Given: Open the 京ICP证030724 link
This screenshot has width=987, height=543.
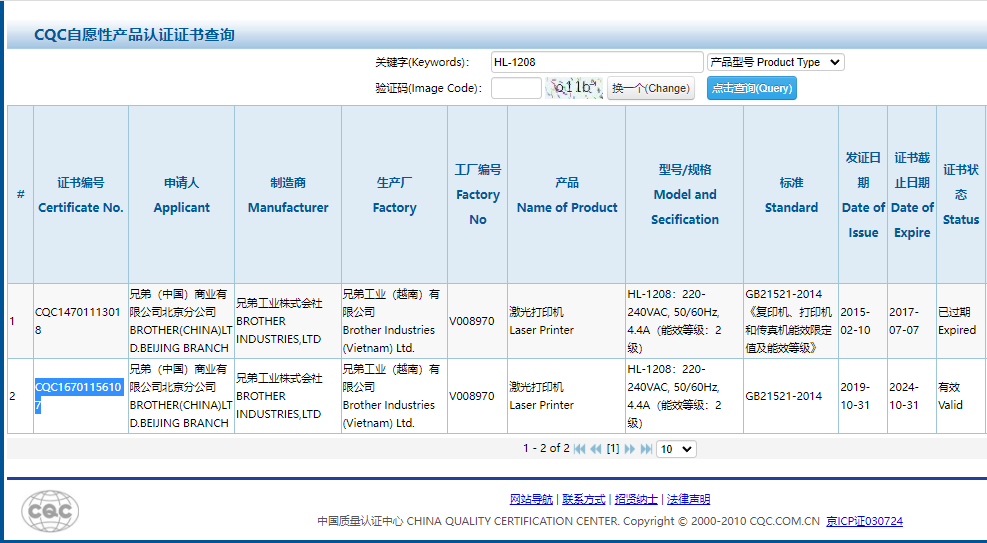Looking at the screenshot, I should click(864, 521).
